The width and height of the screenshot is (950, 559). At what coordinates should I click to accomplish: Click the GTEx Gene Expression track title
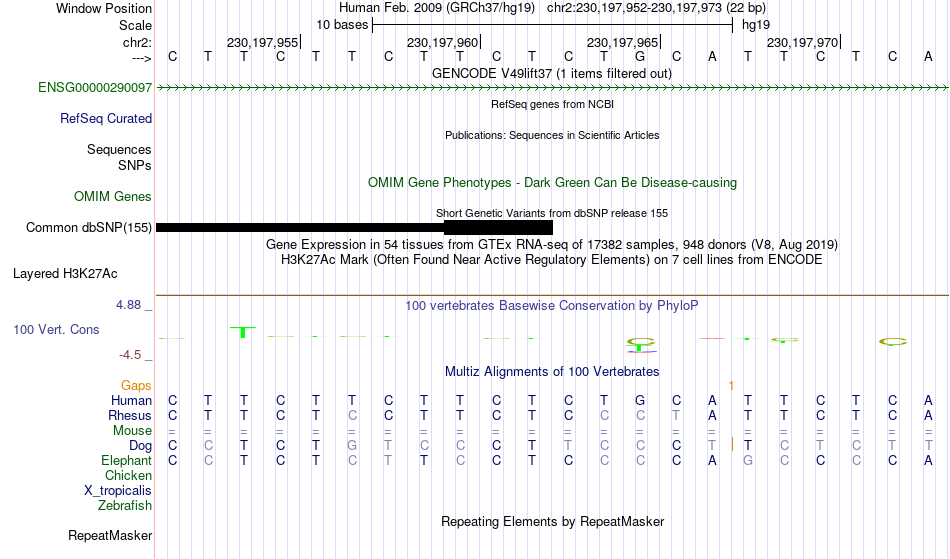[x=552, y=245]
